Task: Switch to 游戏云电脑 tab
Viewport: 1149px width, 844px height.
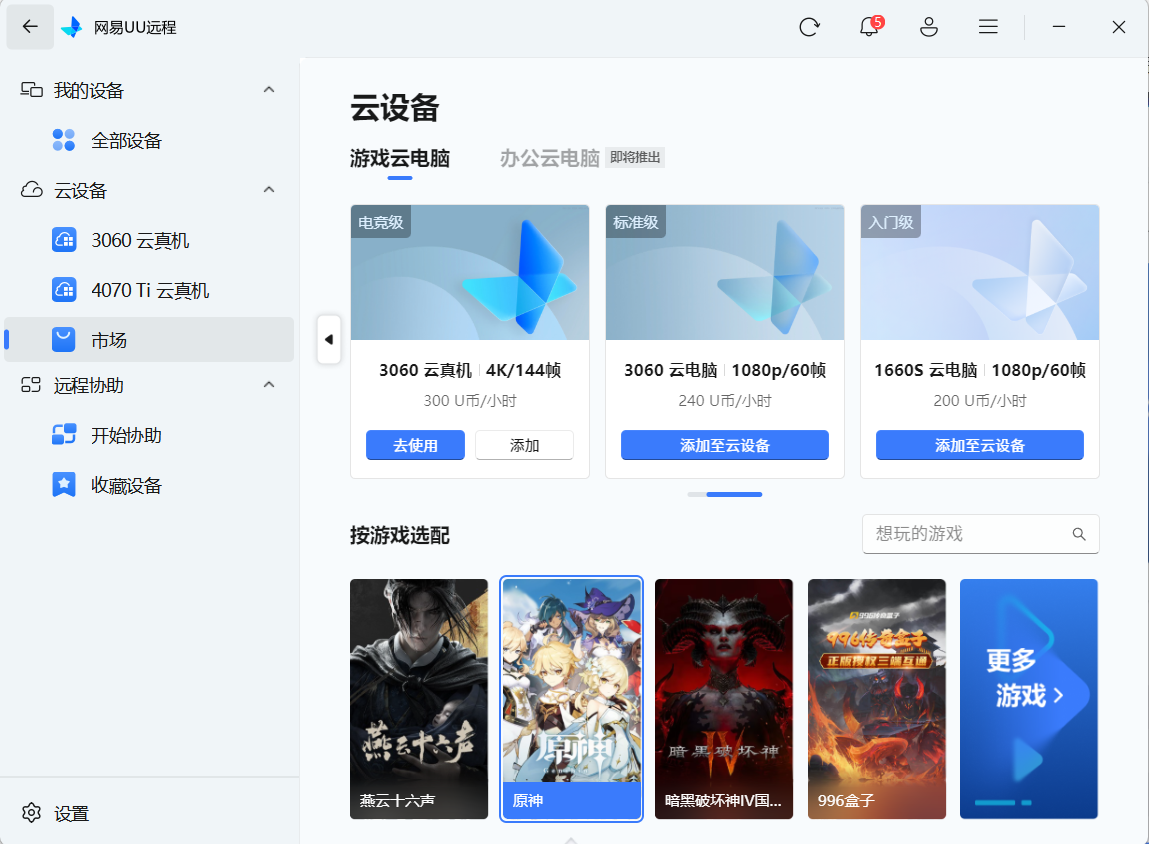Action: pyautogui.click(x=400, y=158)
